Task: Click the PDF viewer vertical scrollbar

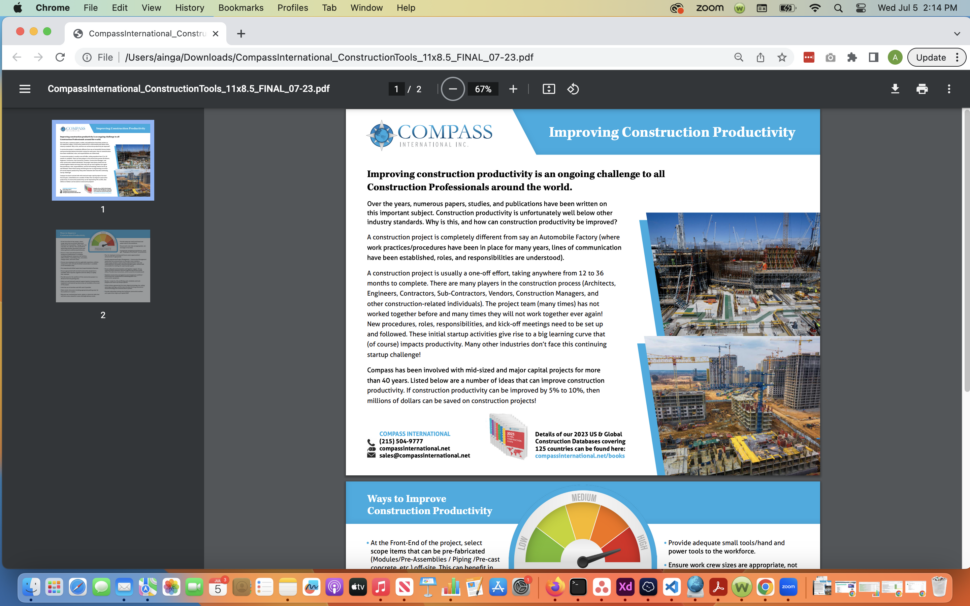Action: coord(966,250)
